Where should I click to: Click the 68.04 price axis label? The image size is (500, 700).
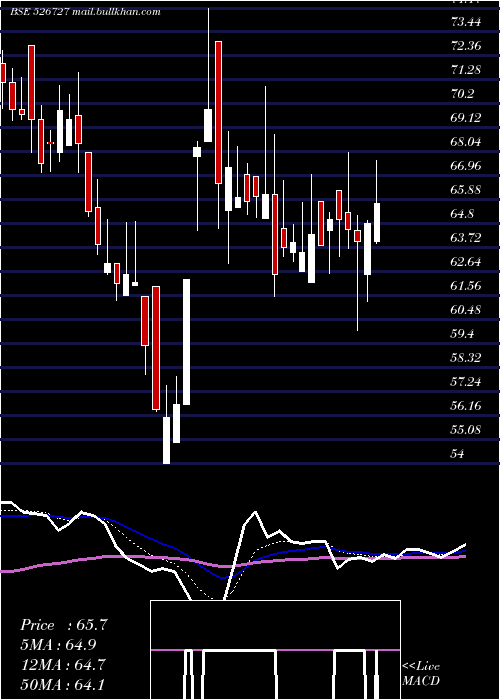point(466,142)
